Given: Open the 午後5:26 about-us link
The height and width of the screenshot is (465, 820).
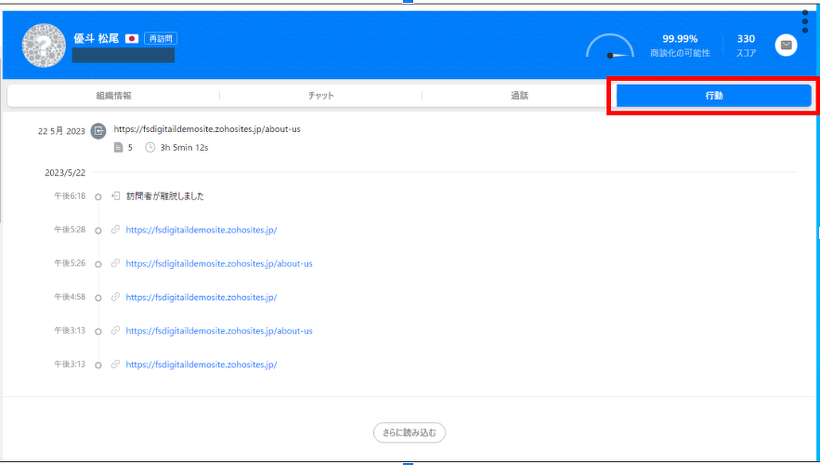Looking at the screenshot, I should click(x=219, y=264).
